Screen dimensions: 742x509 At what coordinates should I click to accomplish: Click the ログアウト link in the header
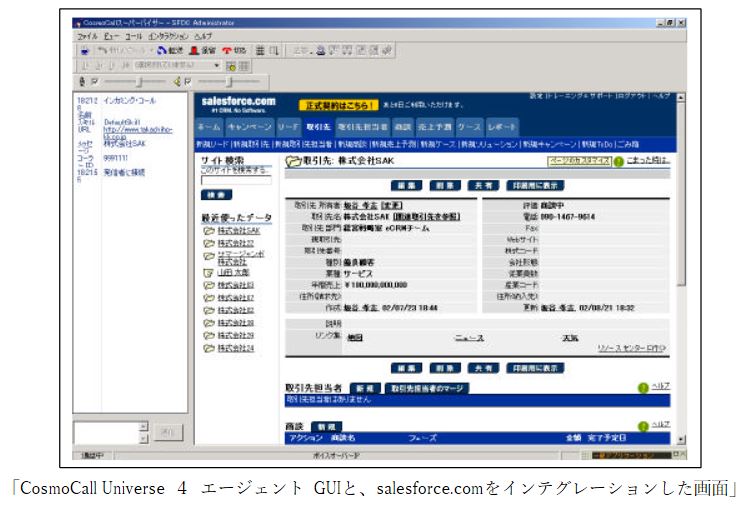click(632, 96)
